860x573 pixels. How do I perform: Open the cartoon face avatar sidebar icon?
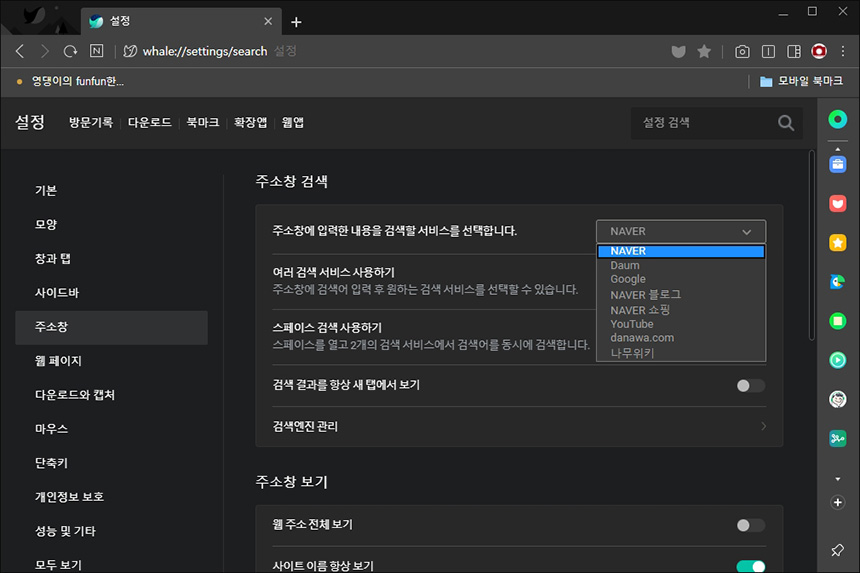[838, 399]
